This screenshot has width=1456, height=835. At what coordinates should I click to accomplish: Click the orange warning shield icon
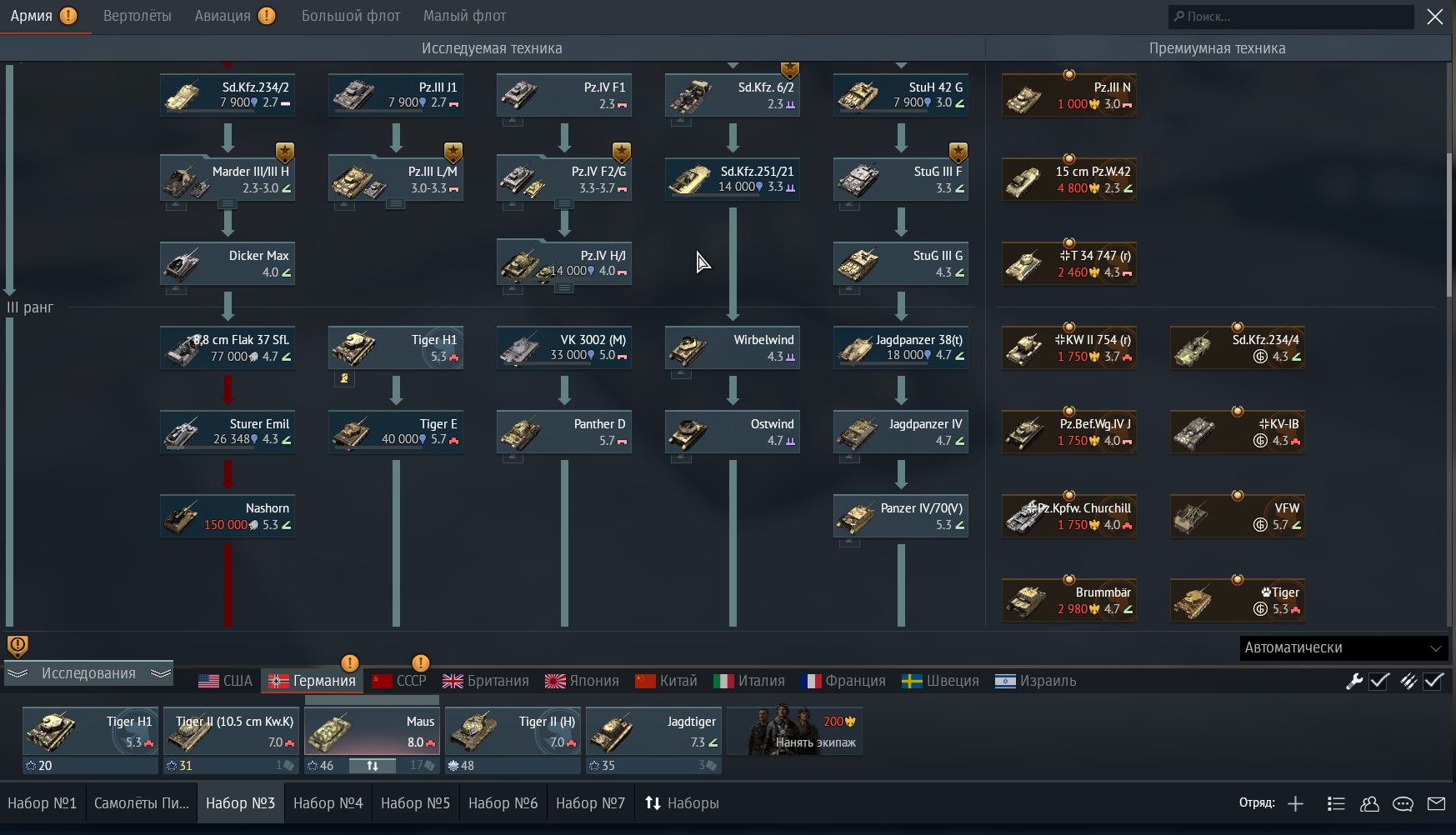coord(18,646)
